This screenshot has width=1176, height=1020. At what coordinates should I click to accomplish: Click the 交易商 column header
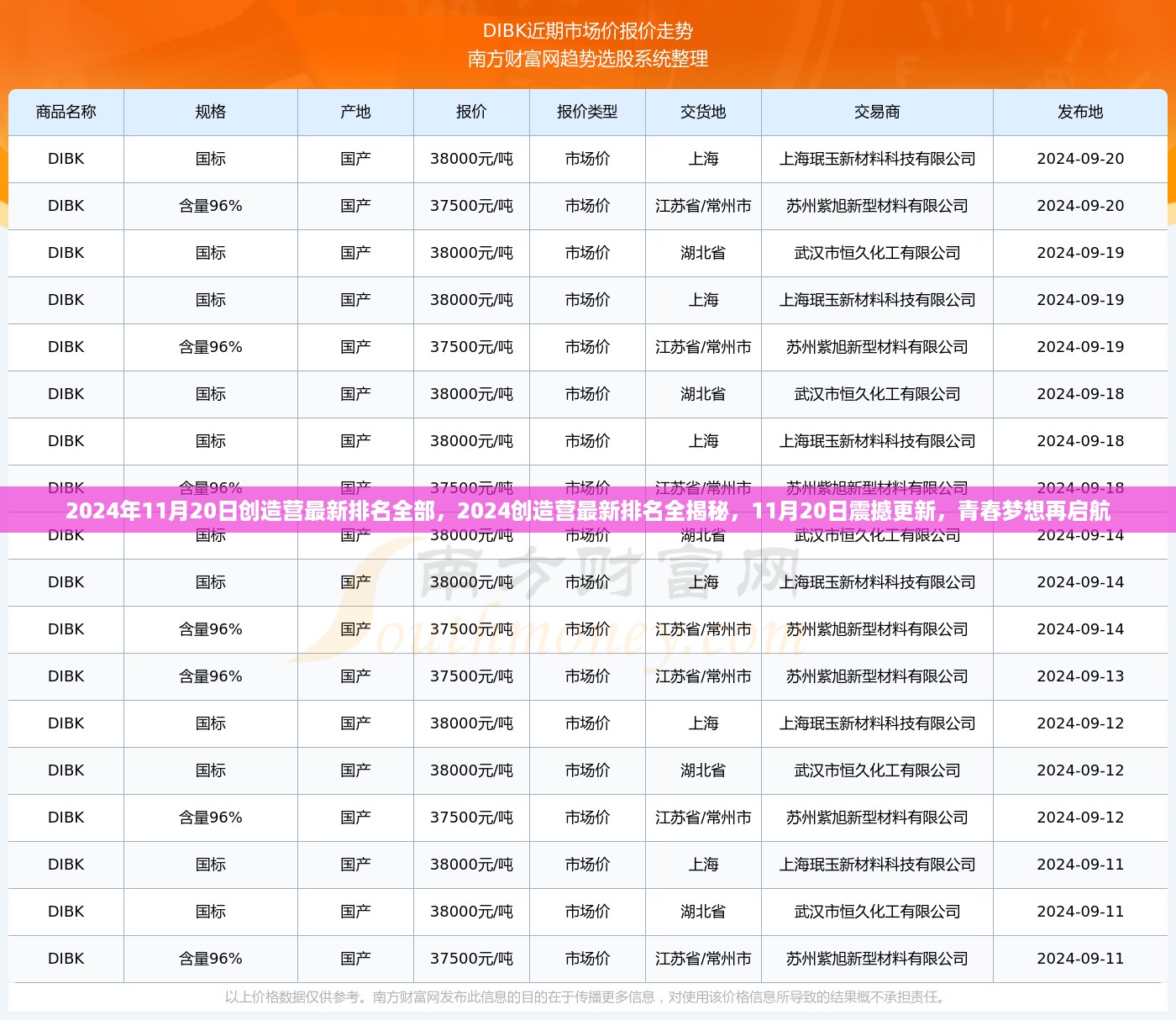pyautogui.click(x=877, y=112)
